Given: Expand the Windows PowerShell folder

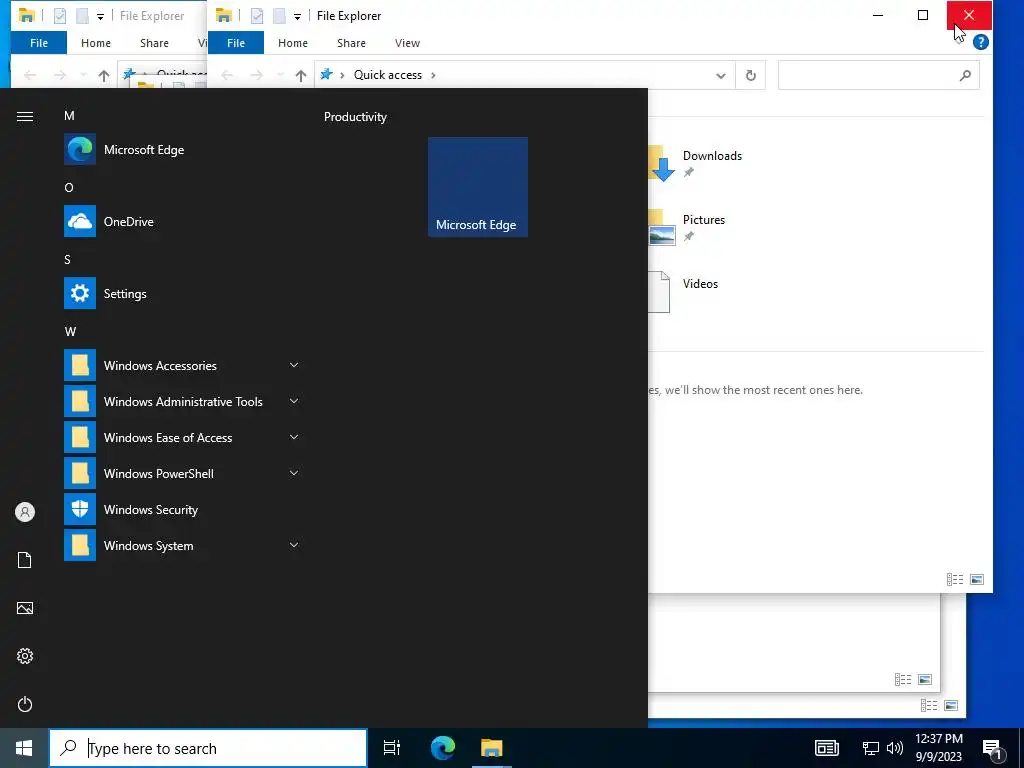Looking at the screenshot, I should (x=183, y=473).
